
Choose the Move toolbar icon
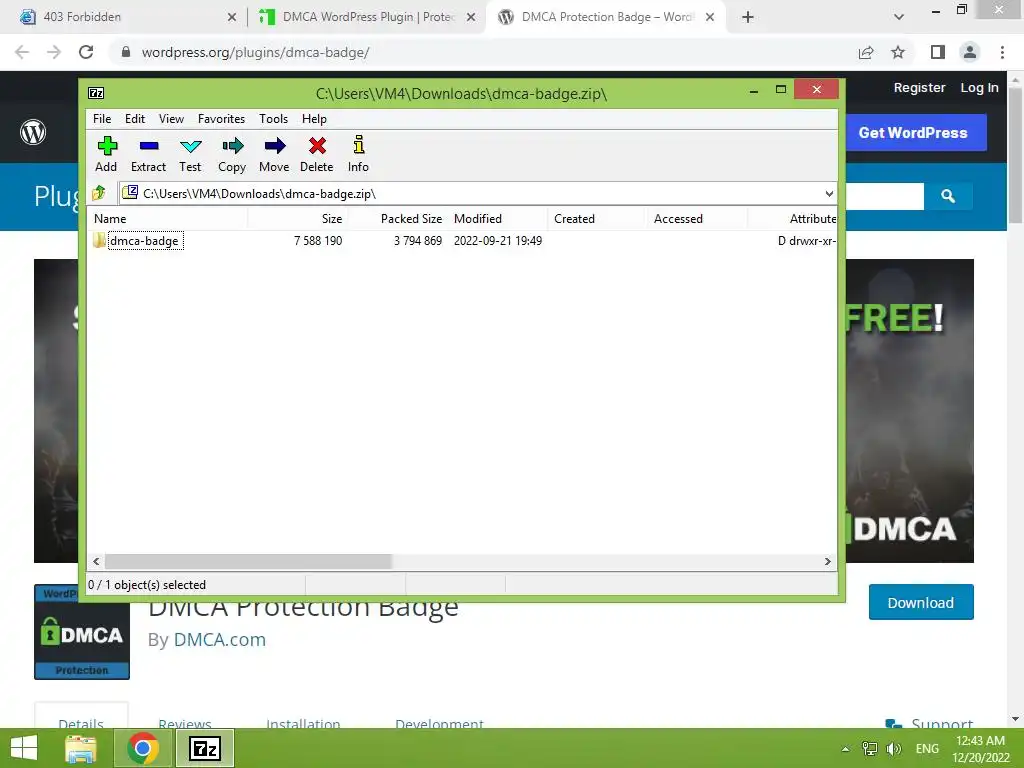[274, 146]
